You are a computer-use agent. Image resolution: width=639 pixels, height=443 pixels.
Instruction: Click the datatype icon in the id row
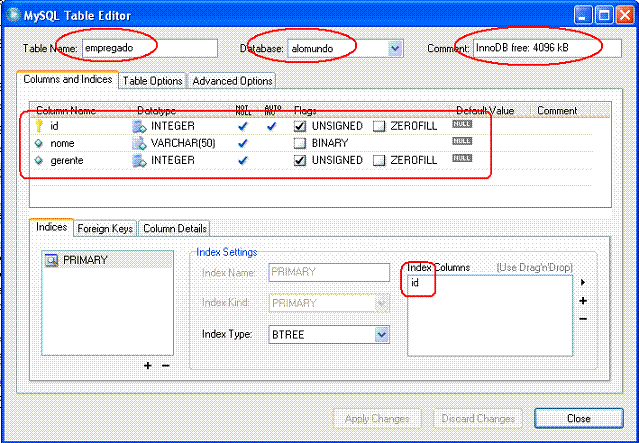[x=139, y=126]
